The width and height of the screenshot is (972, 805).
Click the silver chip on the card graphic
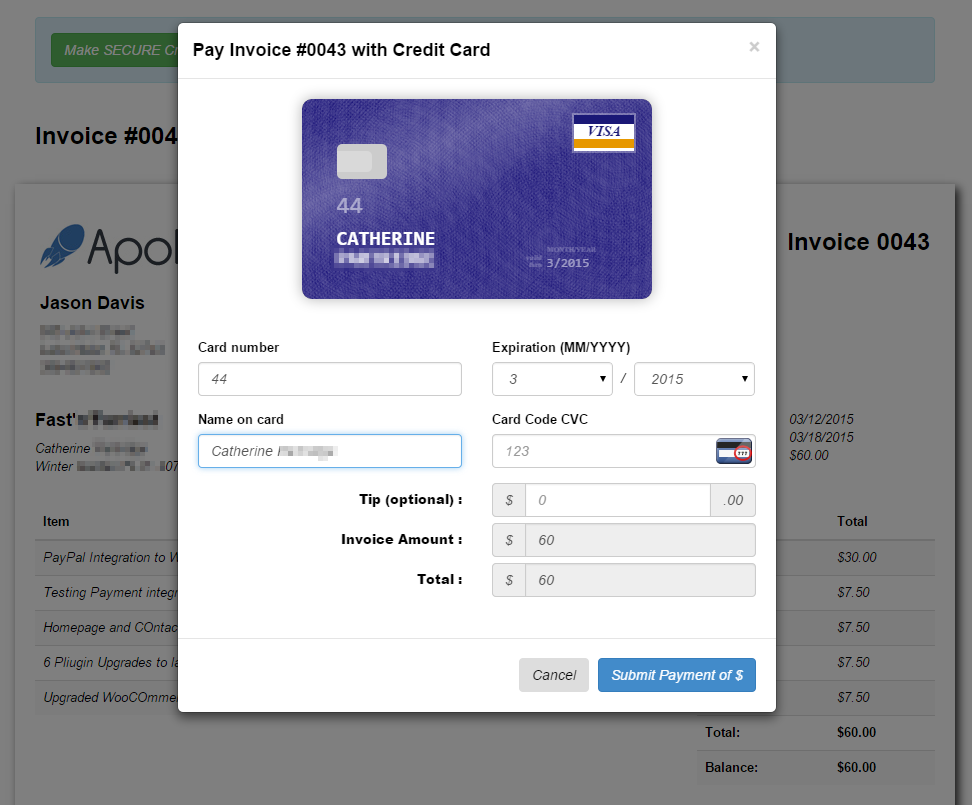pyautogui.click(x=361, y=161)
